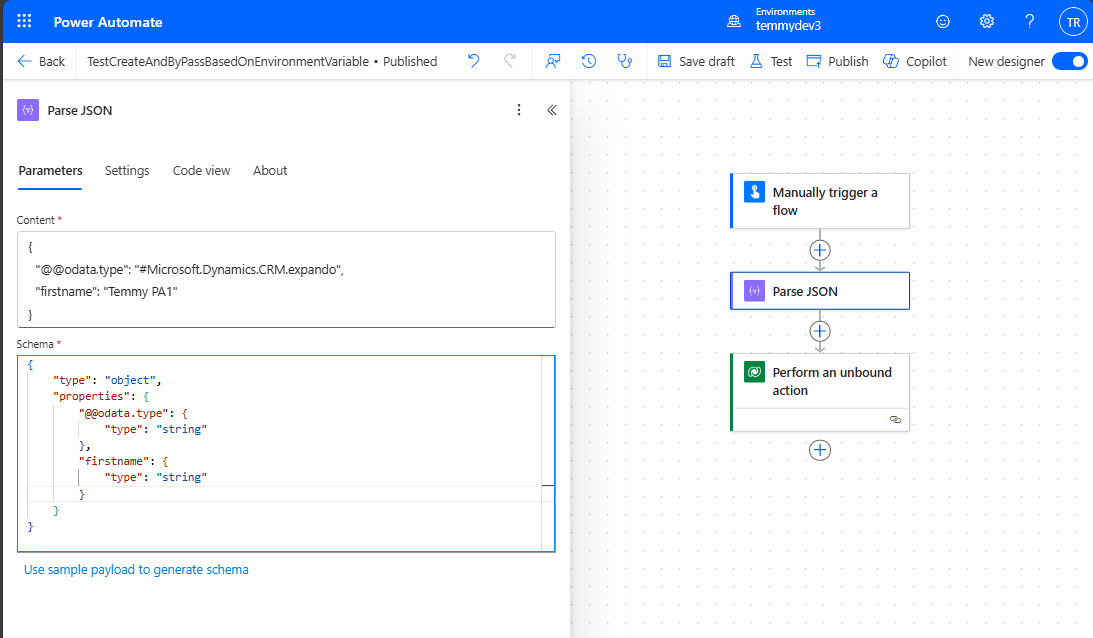This screenshot has height=638, width=1093.
Task: Click the Schema editor scrollbar
Action: point(548,453)
